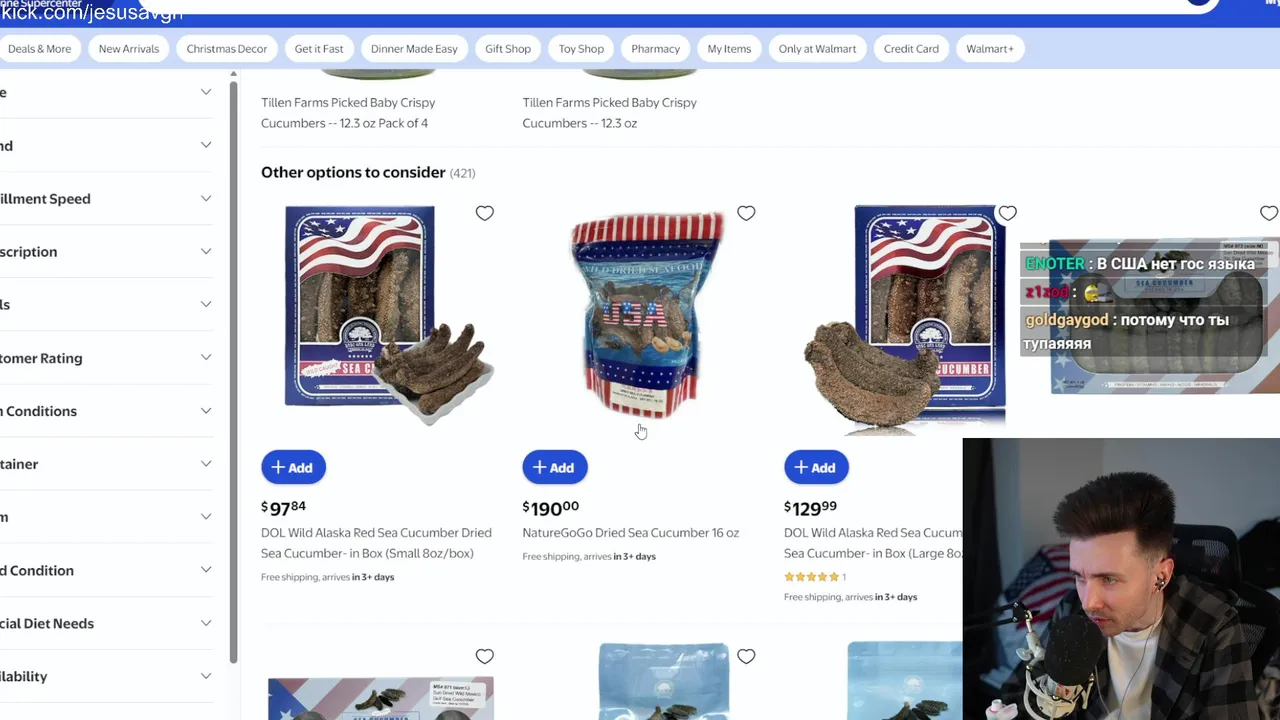Click the filter sidebar scrollbar
This screenshot has width=1280, height=720.
click(x=234, y=370)
